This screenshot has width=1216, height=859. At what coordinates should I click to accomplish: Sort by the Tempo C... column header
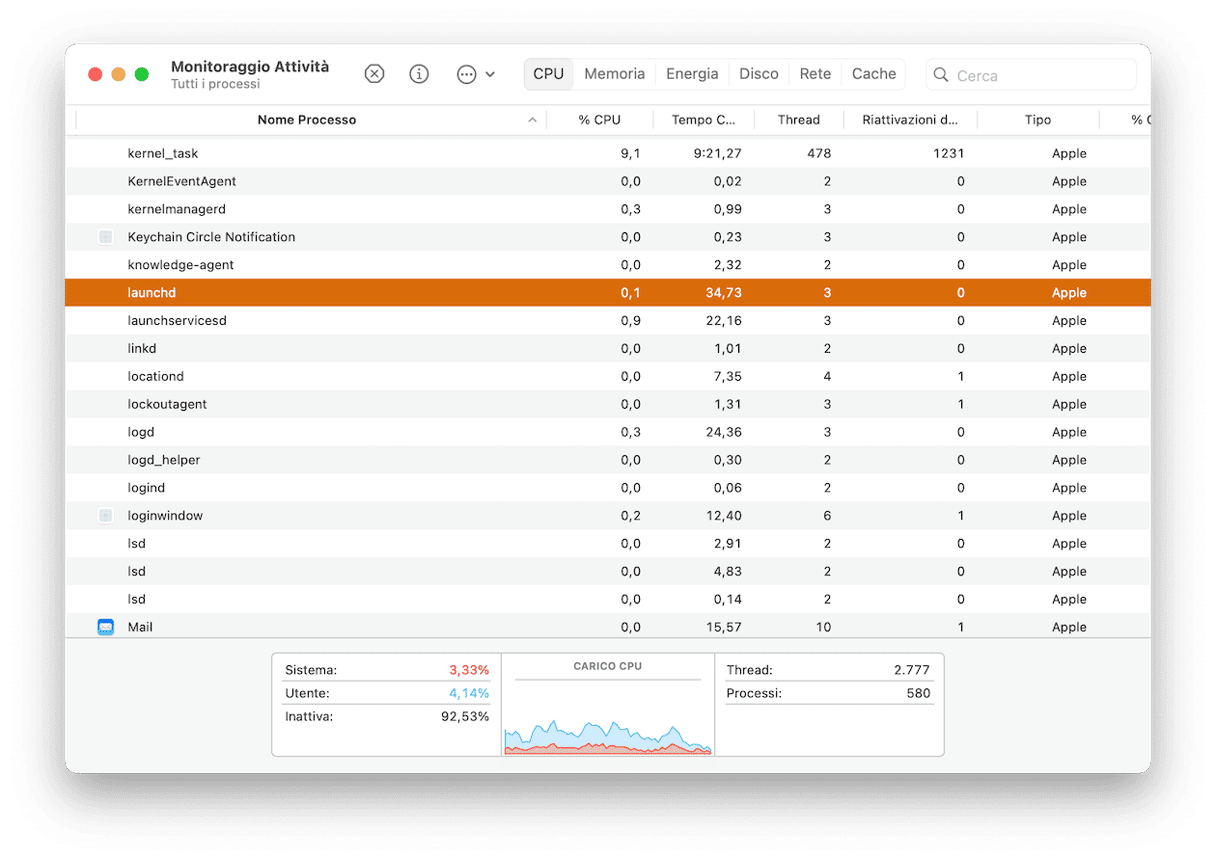[704, 120]
